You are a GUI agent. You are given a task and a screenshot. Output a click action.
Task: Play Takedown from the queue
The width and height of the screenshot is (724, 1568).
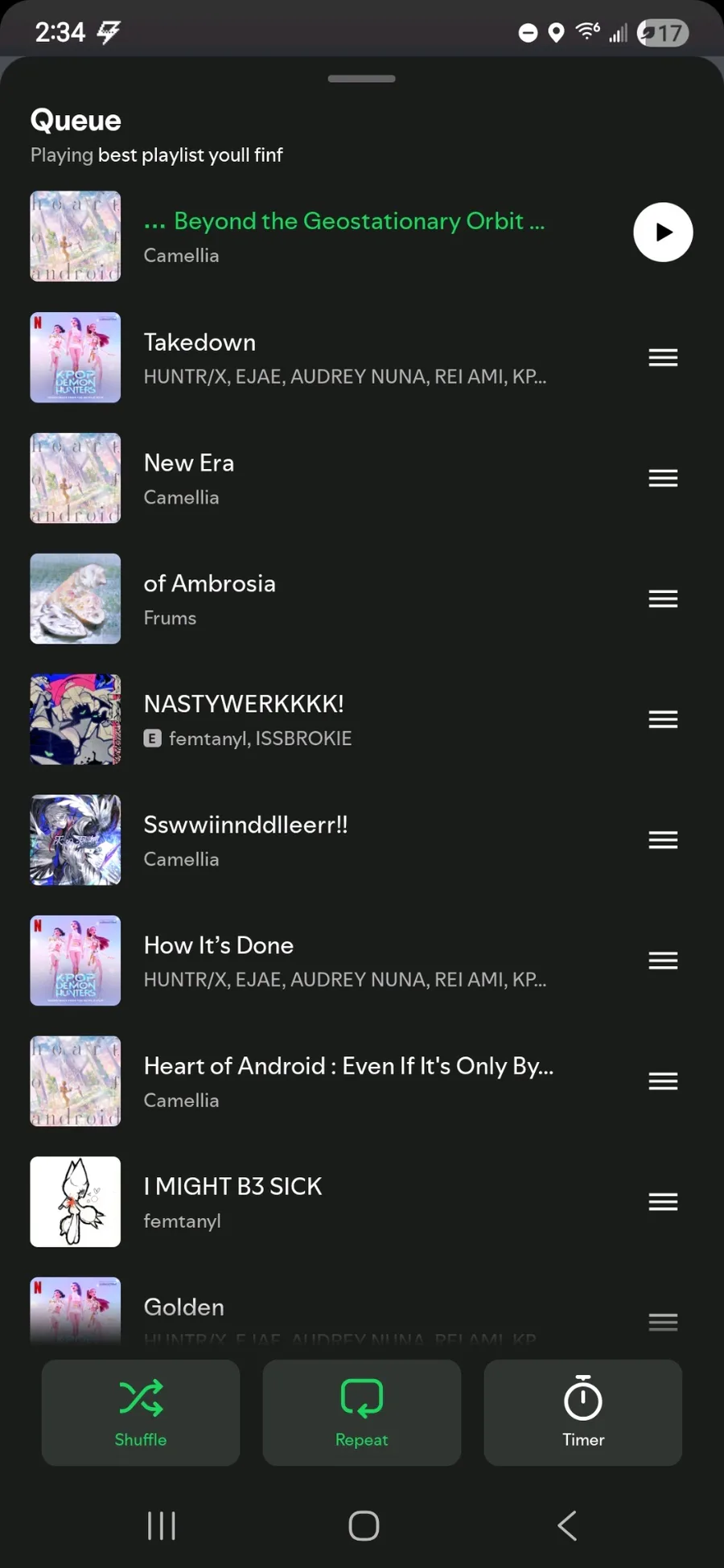point(346,357)
